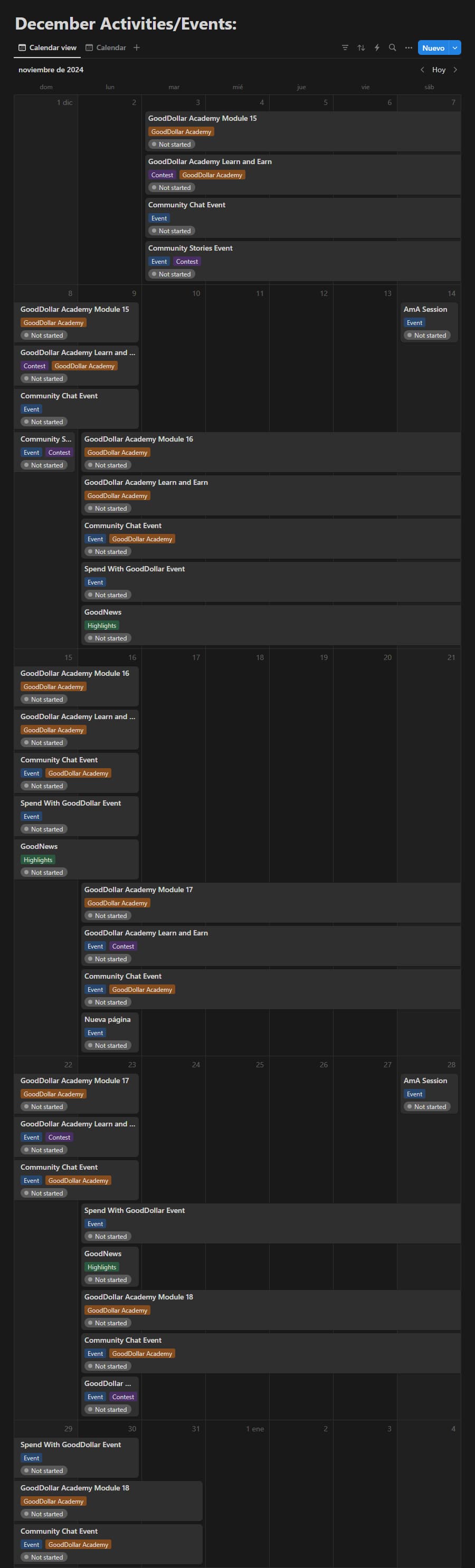Open narrow GoodNews card on December 23
Image resolution: width=475 pixels, height=1568 pixels.
tap(110, 1266)
